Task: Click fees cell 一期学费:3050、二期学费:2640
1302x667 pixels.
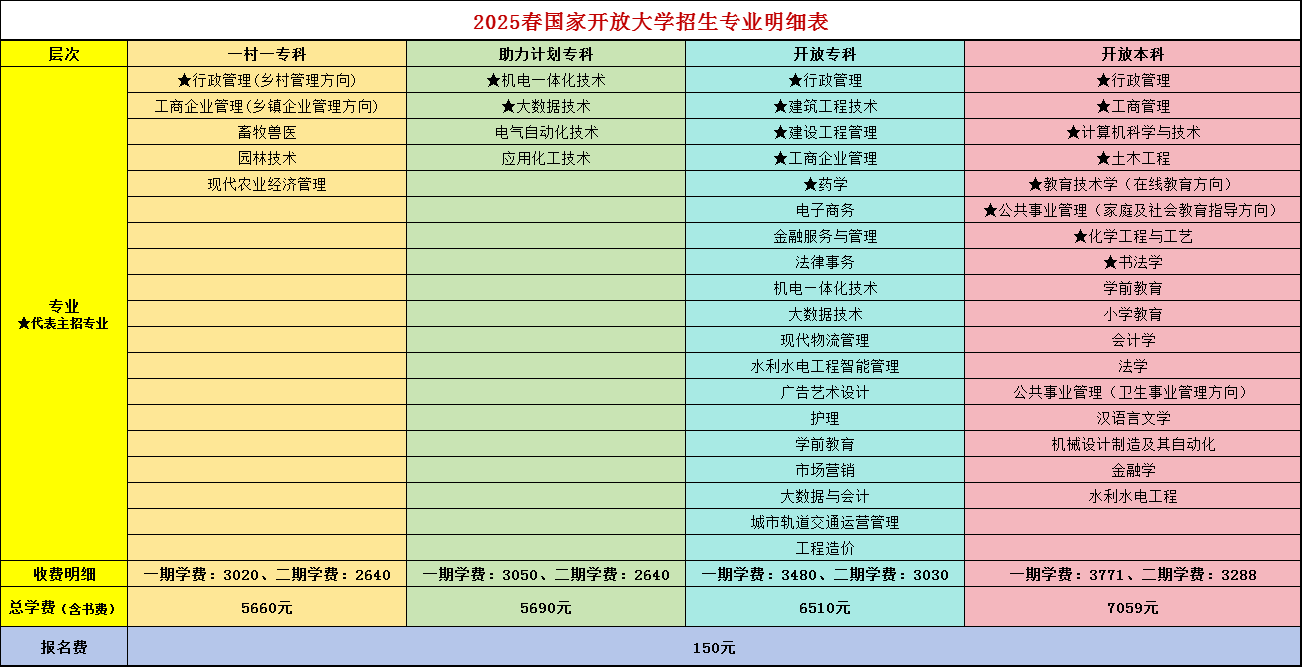Action: coord(546,574)
